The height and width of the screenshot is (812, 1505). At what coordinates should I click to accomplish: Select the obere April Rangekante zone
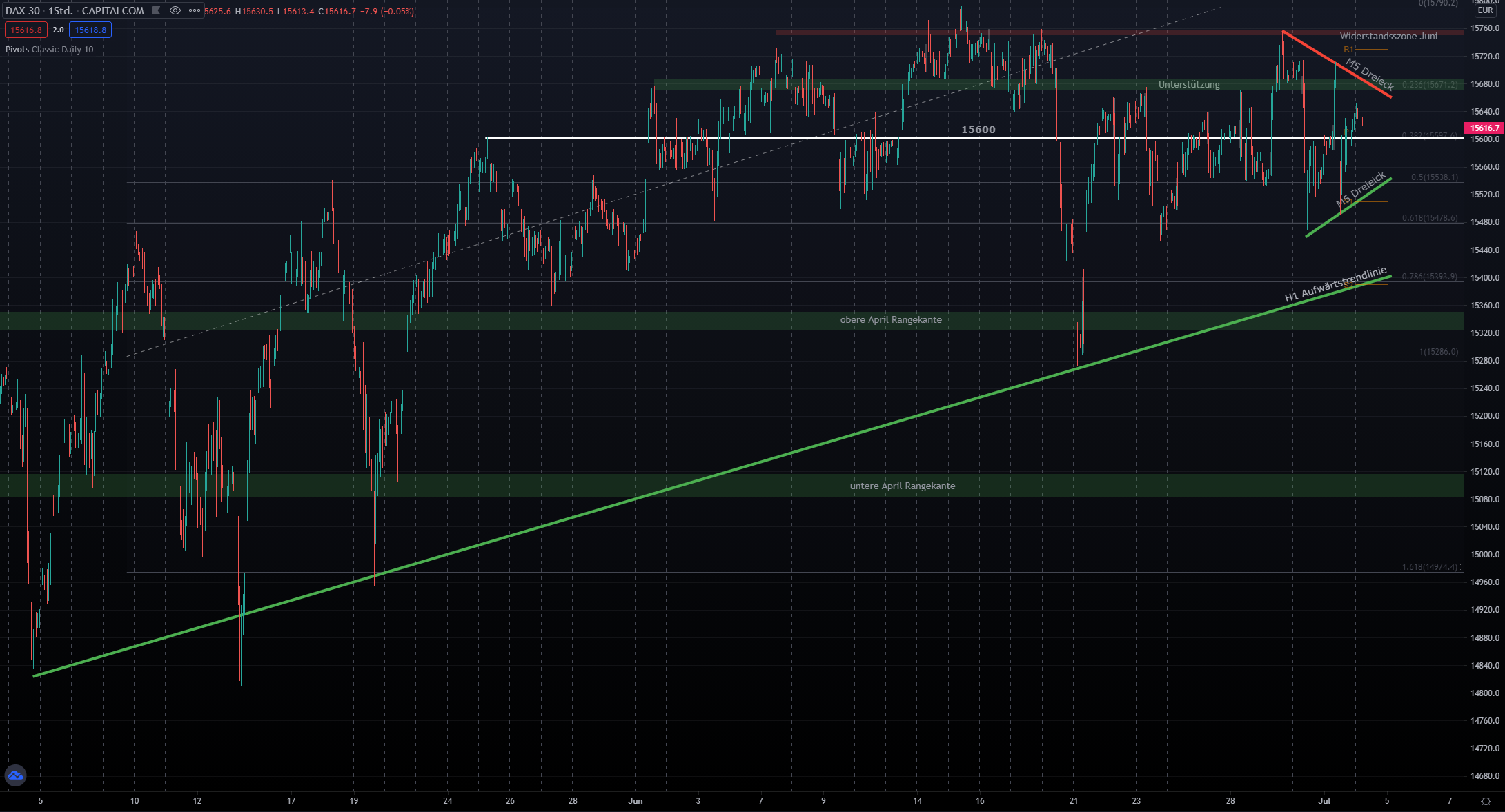(890, 320)
